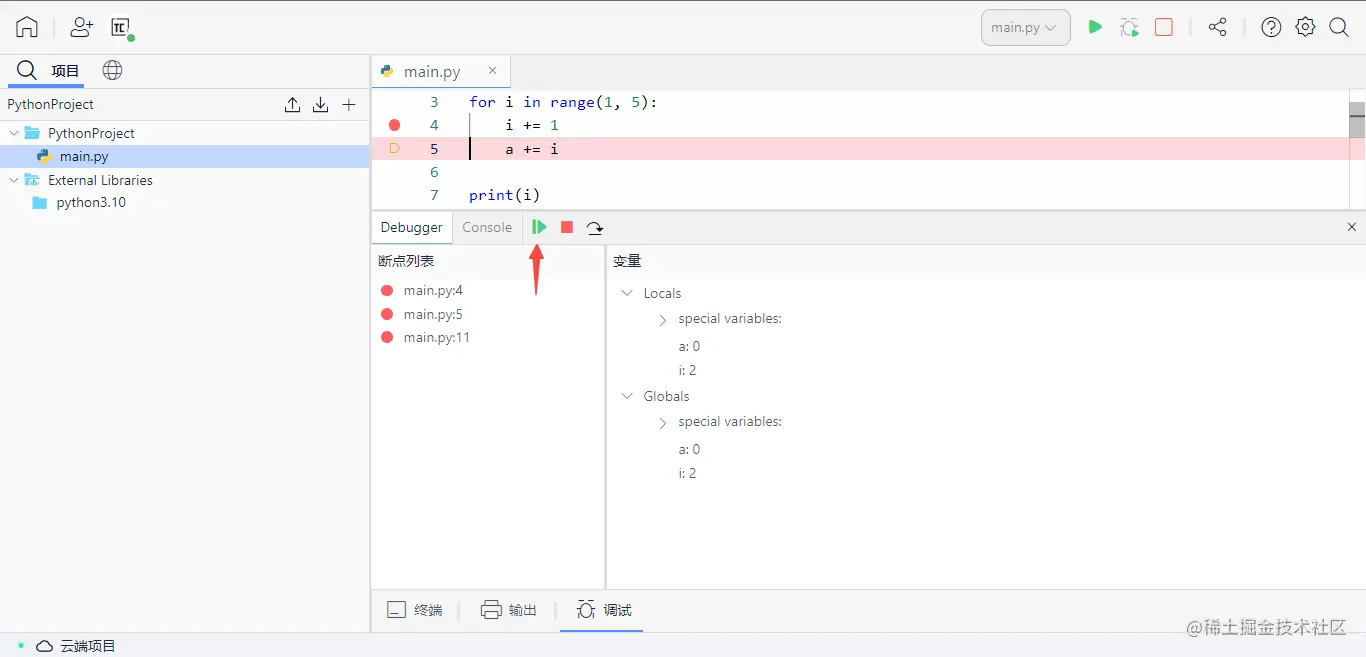This screenshot has width=1366, height=657.
Task: Switch to the globe tab
Action: point(113,70)
